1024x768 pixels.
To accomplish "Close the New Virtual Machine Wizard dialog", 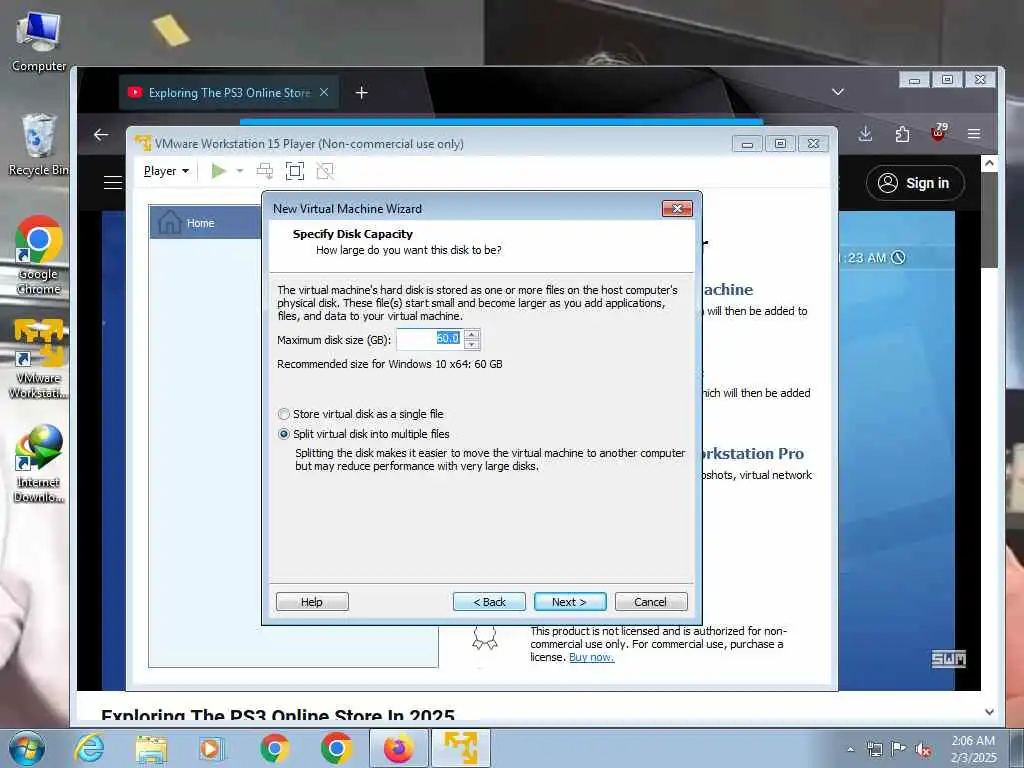I will [x=677, y=208].
